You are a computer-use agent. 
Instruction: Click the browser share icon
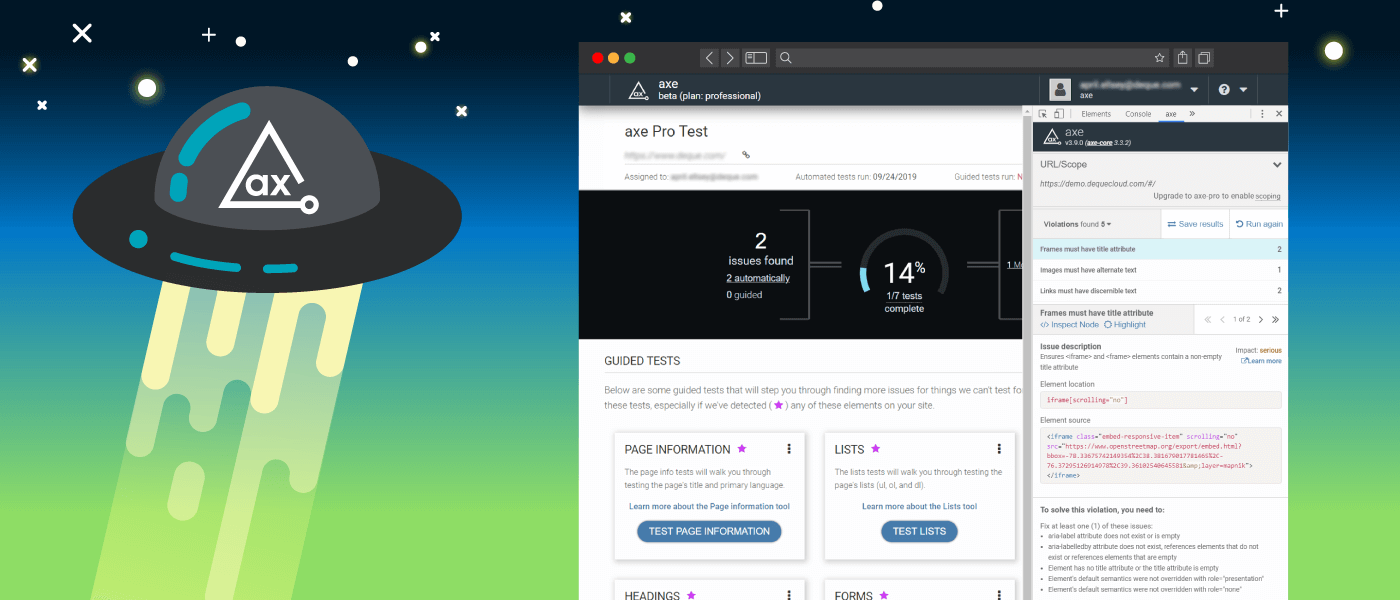point(1183,58)
